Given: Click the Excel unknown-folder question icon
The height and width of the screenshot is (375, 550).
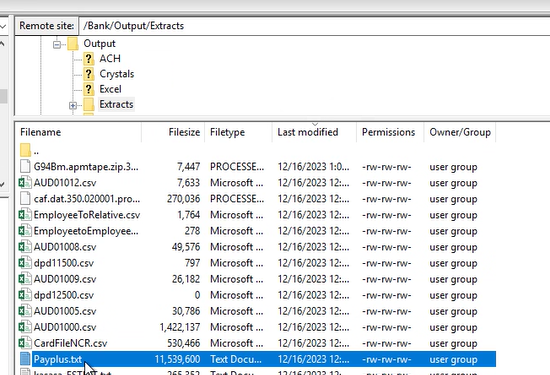Looking at the screenshot, I should 88,89.
